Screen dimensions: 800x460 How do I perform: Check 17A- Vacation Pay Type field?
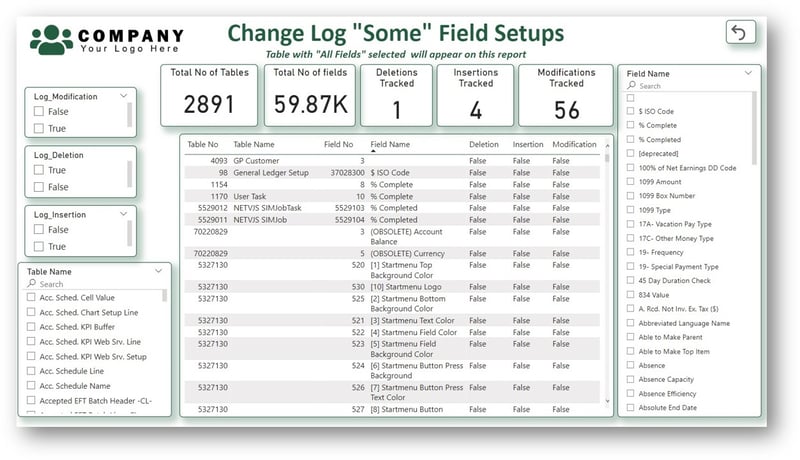click(631, 223)
